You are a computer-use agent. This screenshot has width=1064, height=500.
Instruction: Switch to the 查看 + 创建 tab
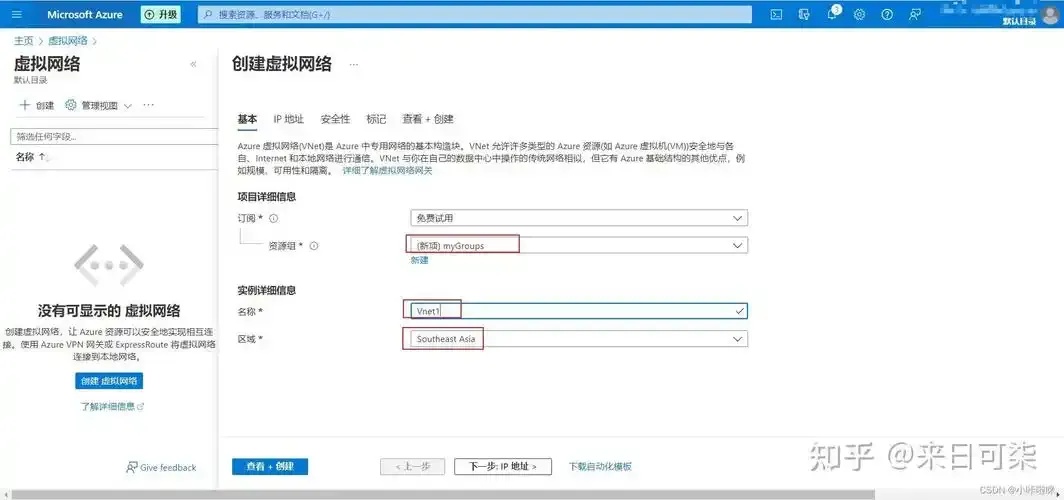tap(428, 119)
